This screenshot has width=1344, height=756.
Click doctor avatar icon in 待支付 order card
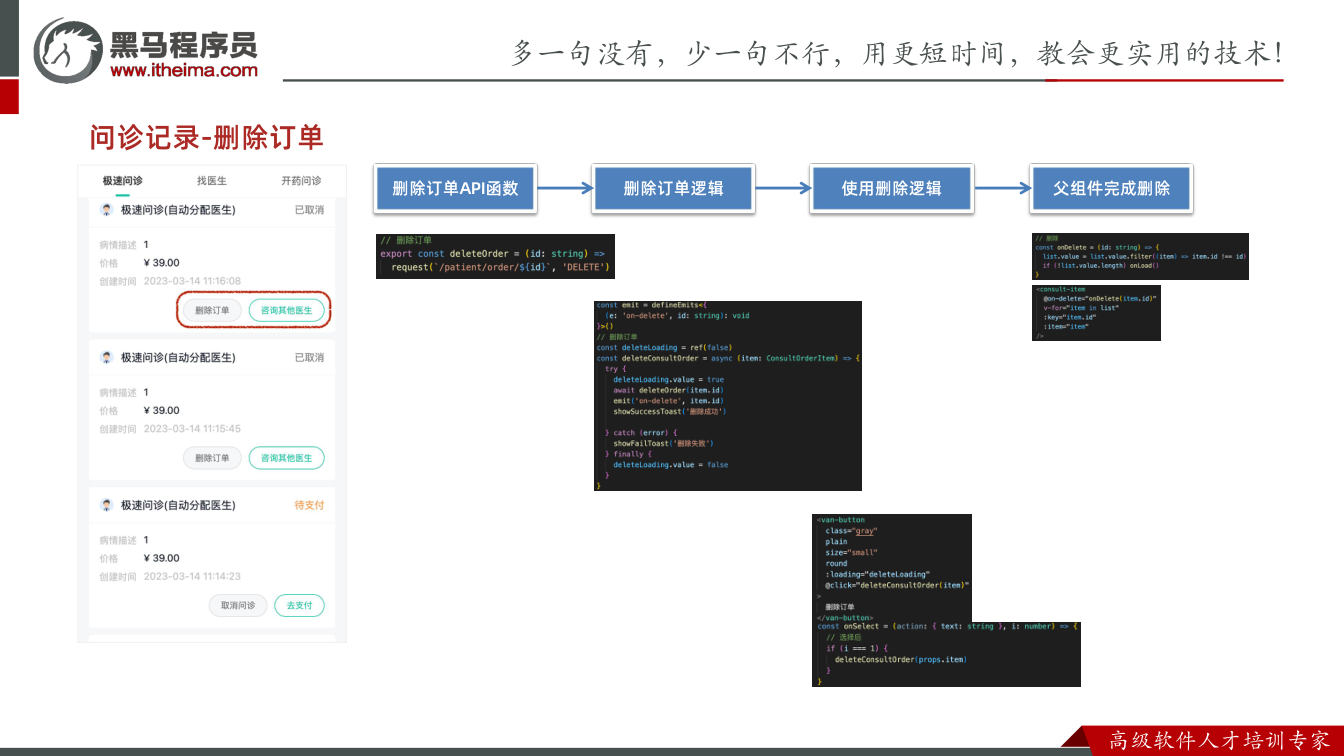coord(107,505)
